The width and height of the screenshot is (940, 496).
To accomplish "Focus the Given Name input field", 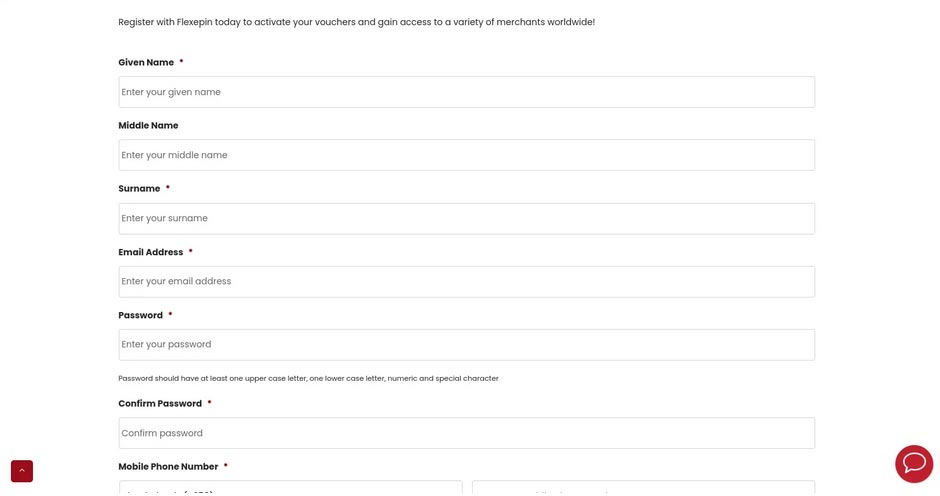I will coord(466,92).
